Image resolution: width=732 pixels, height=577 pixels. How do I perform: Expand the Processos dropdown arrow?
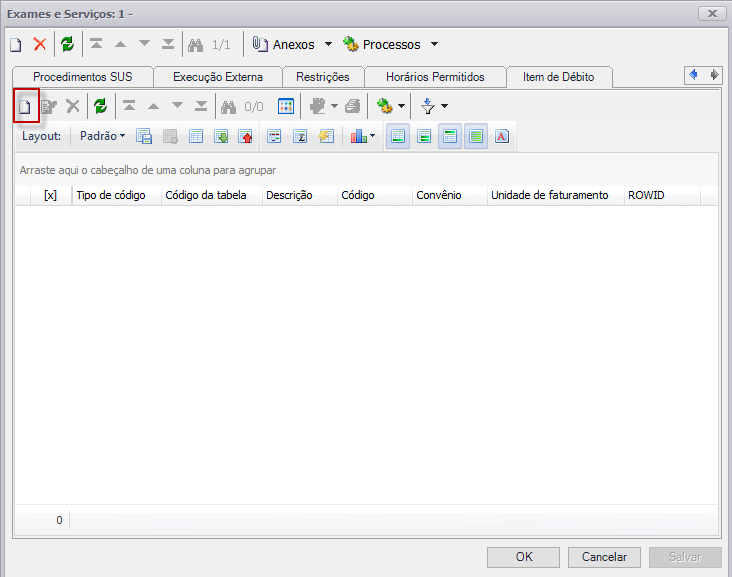[434, 44]
